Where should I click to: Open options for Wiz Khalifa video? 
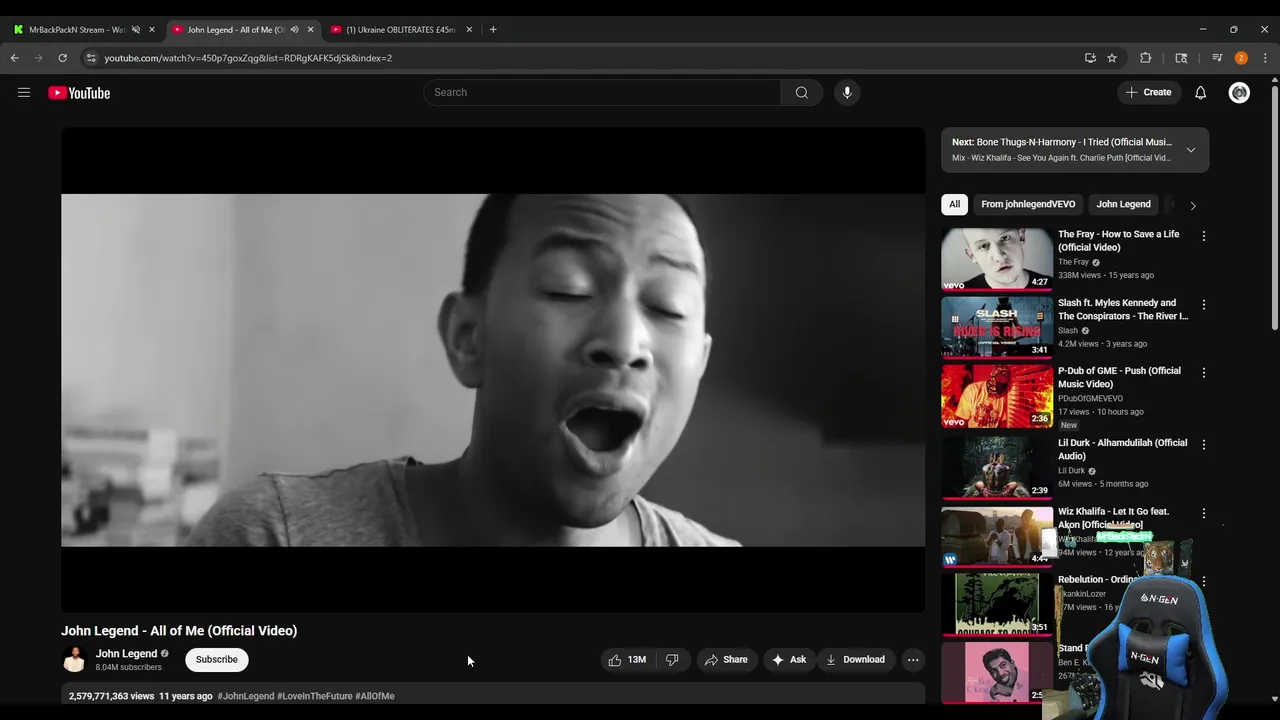tap(1203, 513)
